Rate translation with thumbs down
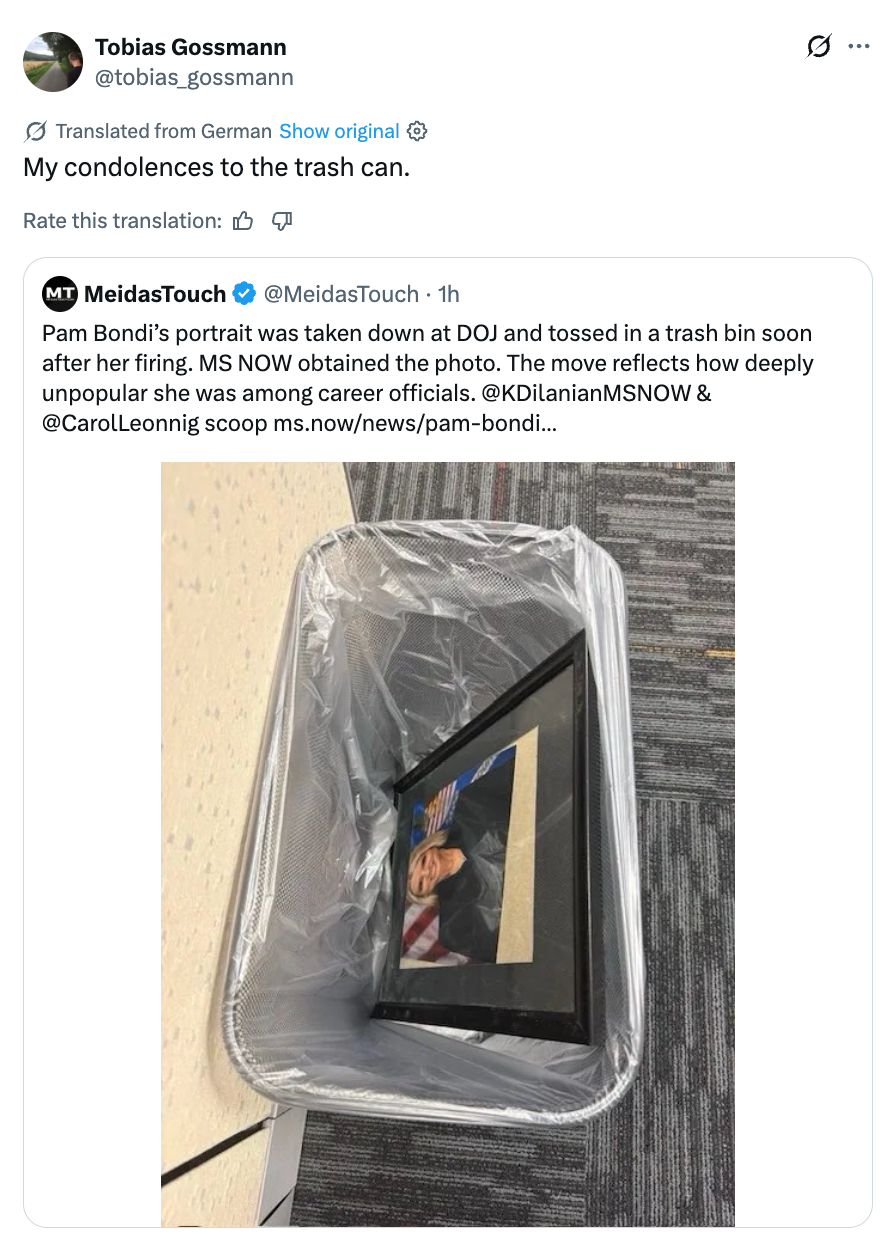The height and width of the screenshot is (1242, 888). pos(282,221)
